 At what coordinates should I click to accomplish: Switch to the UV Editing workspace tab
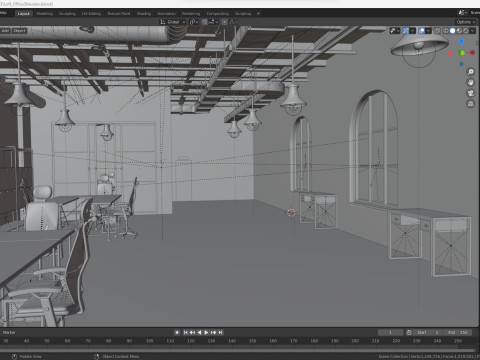tap(91, 14)
